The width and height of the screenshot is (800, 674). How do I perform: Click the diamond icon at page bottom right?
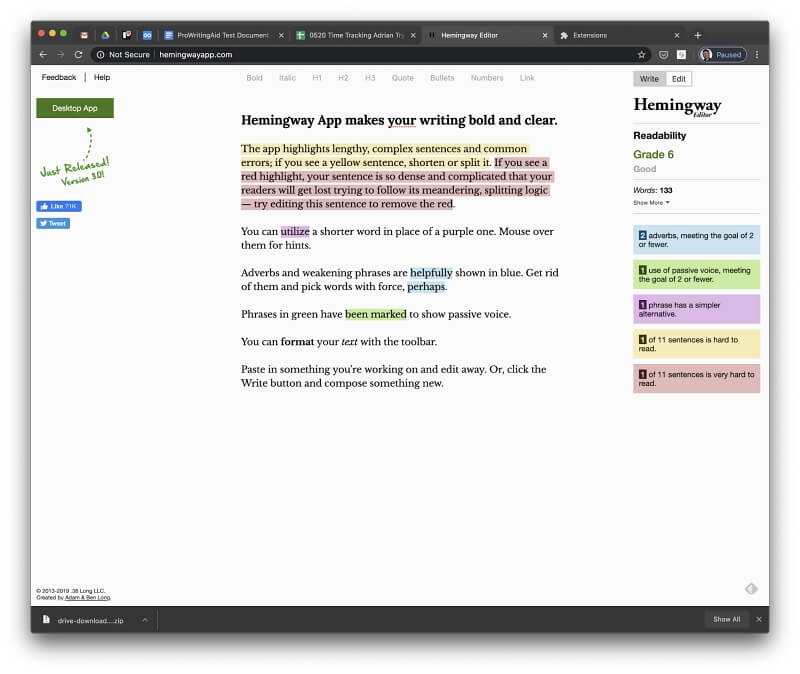pyautogui.click(x=751, y=589)
